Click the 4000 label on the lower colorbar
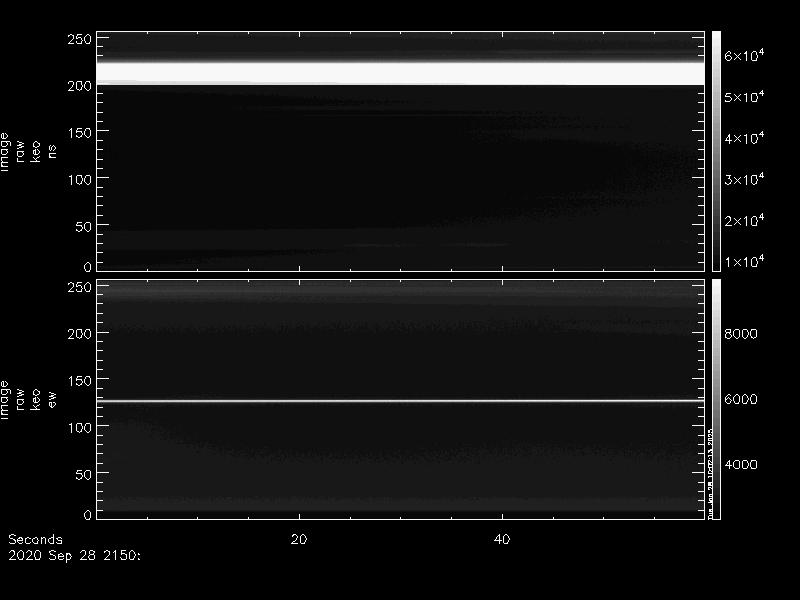This screenshot has width=800, height=600. pos(741,465)
